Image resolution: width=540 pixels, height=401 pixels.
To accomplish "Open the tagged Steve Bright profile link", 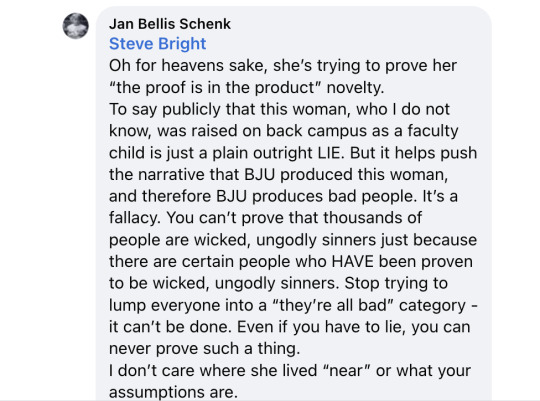I will coord(157,44).
